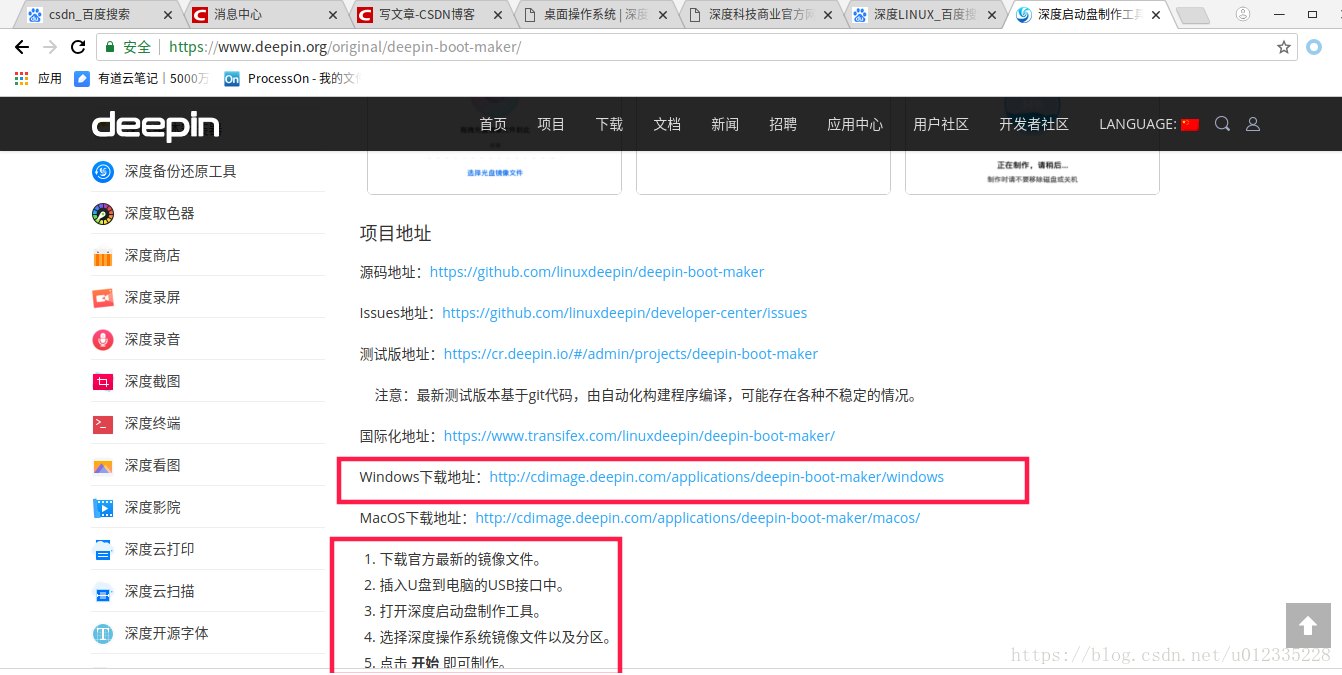Open a new tab button
Image resolution: width=1342 pixels, height=675 pixels.
[1192, 15]
